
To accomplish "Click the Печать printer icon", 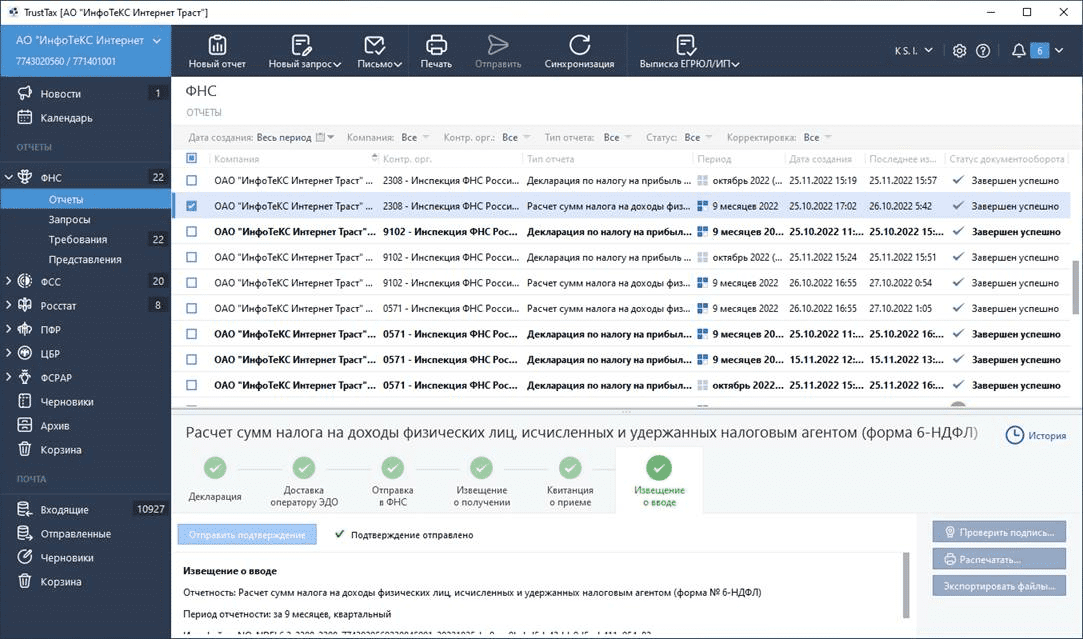I will [436, 46].
